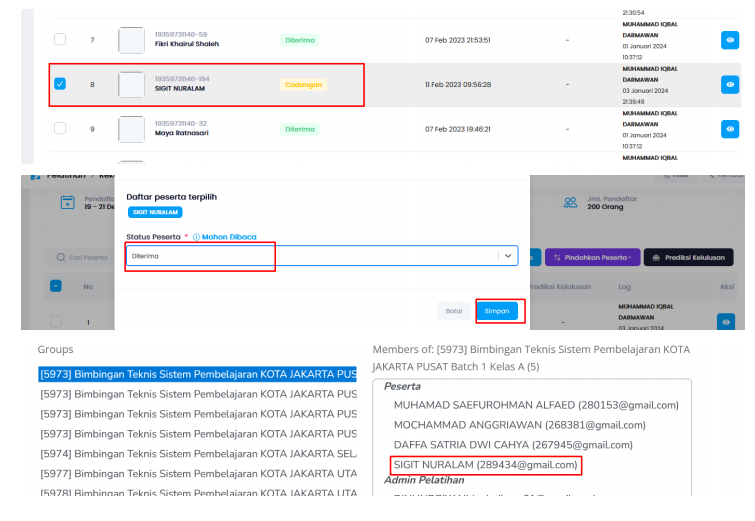The height and width of the screenshot is (521, 755).
Task: Tick the checkbox for Fikri Khairul Shaleh
Action: (x=60, y=40)
